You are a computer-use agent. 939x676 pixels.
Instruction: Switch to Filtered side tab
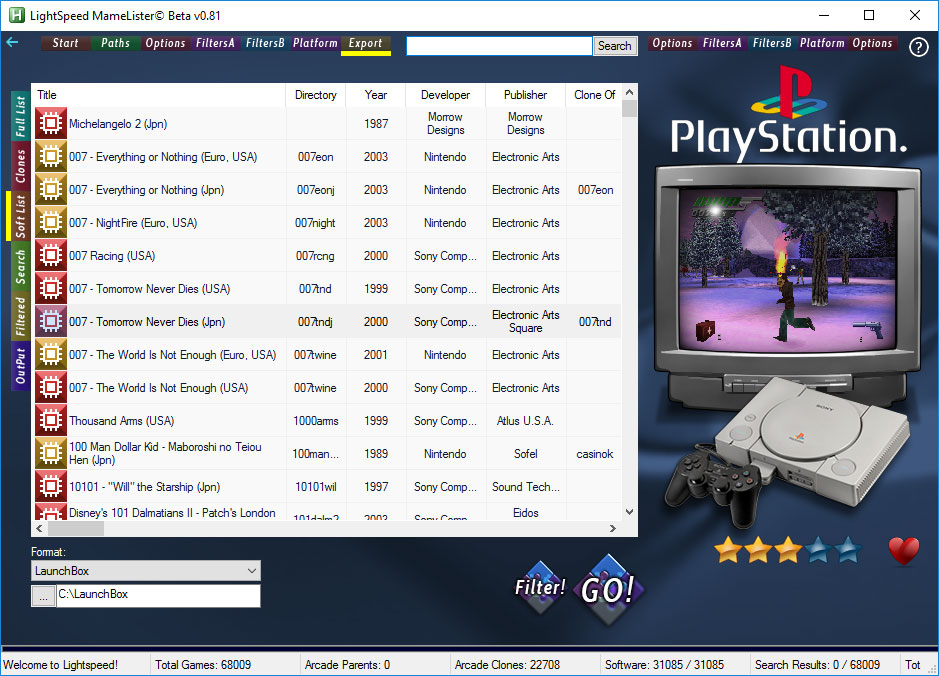point(20,316)
